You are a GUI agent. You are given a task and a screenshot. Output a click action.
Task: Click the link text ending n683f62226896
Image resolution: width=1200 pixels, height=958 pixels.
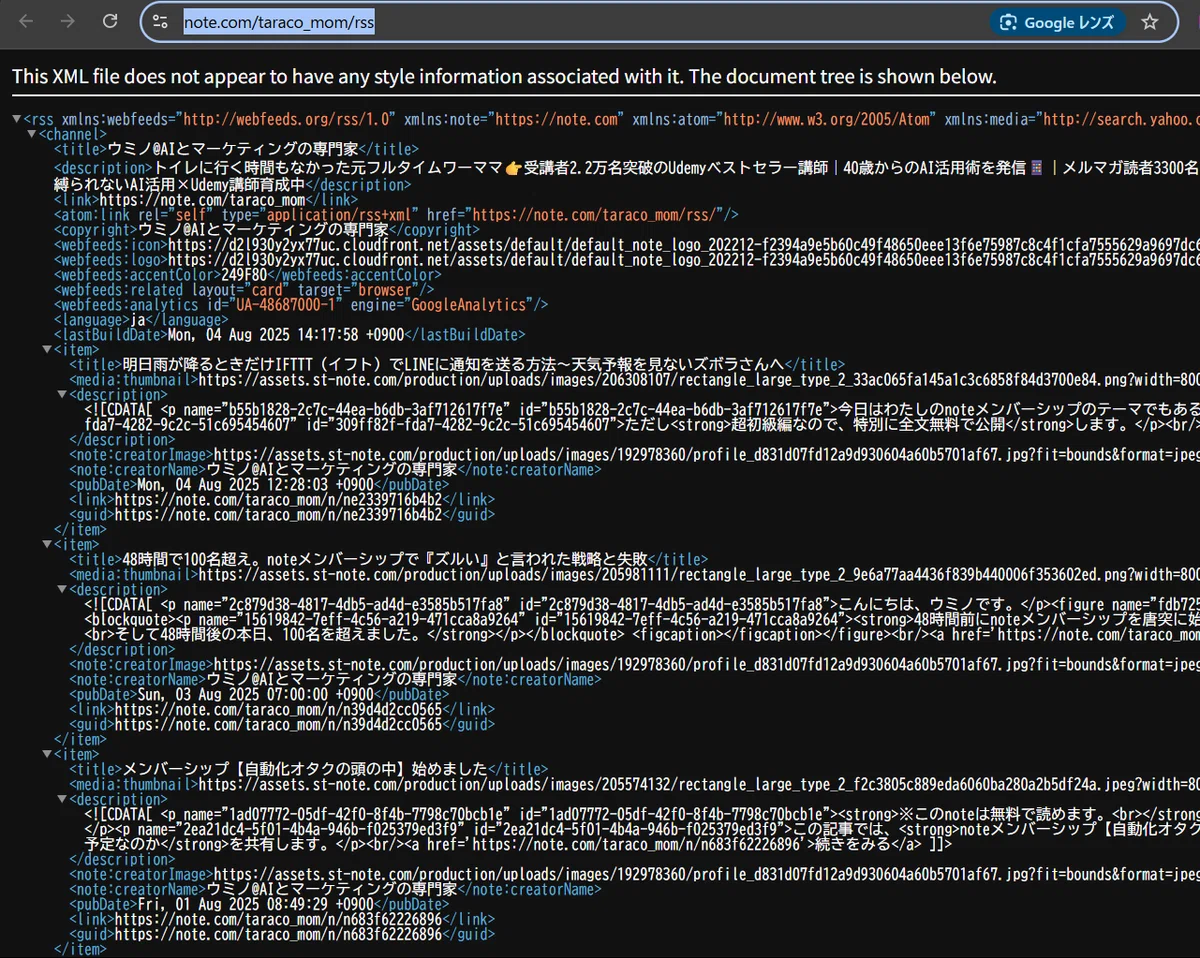coord(277,920)
